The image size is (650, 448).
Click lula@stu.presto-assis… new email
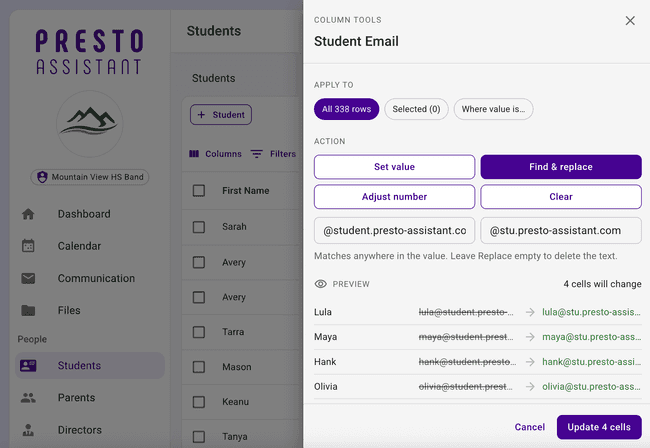591,312
